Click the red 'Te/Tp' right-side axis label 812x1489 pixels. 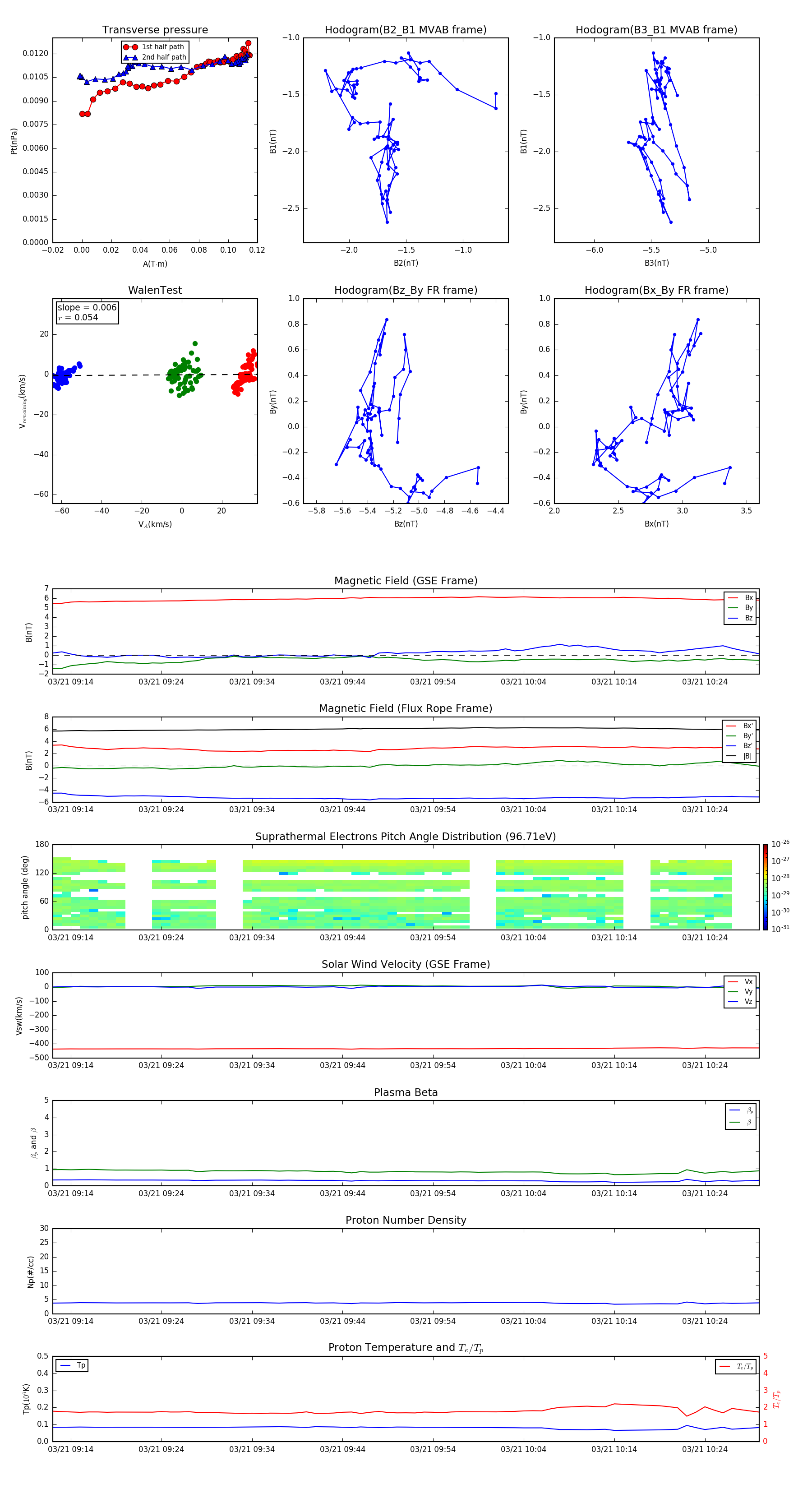(x=777, y=1399)
